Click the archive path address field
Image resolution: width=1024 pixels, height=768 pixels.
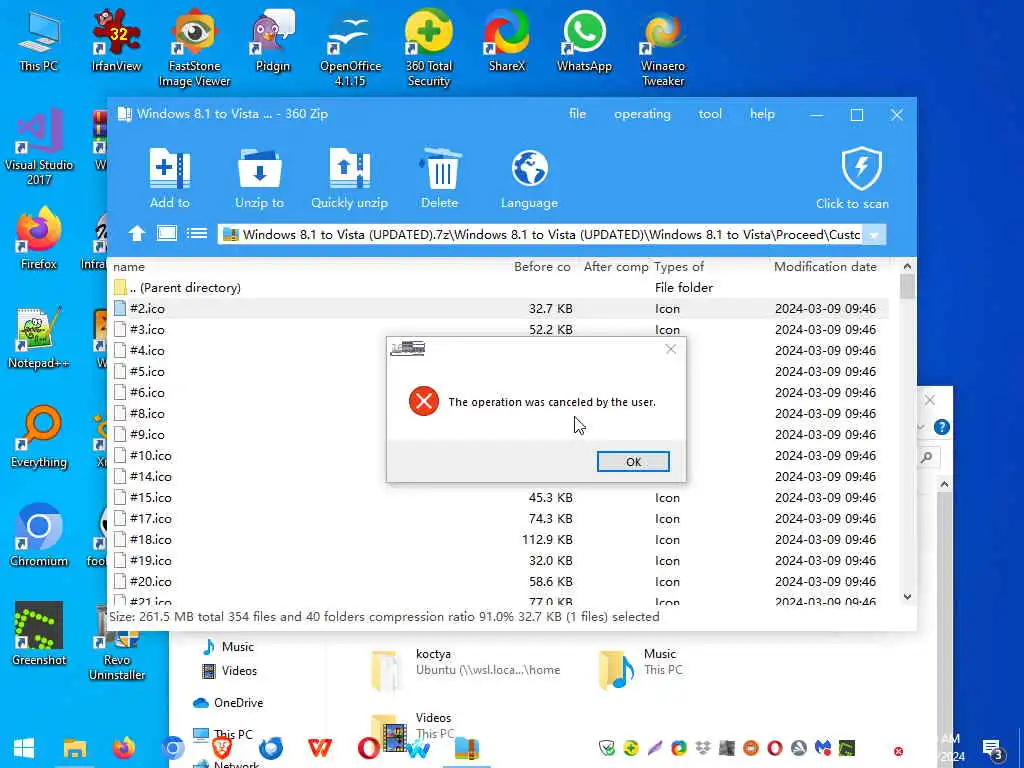pyautogui.click(x=541, y=235)
